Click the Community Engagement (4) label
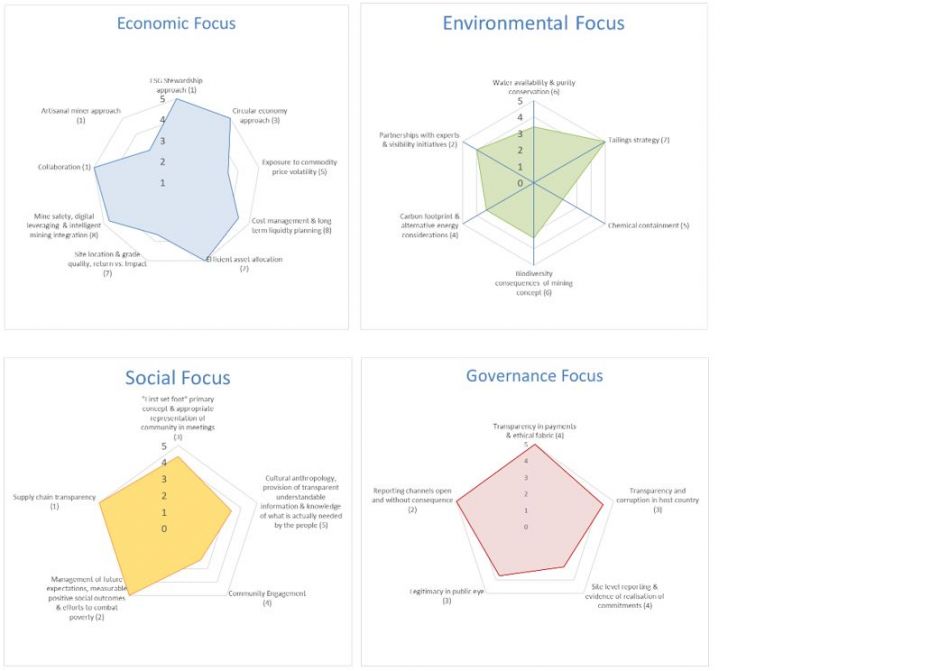The image size is (940, 671). tap(267, 598)
